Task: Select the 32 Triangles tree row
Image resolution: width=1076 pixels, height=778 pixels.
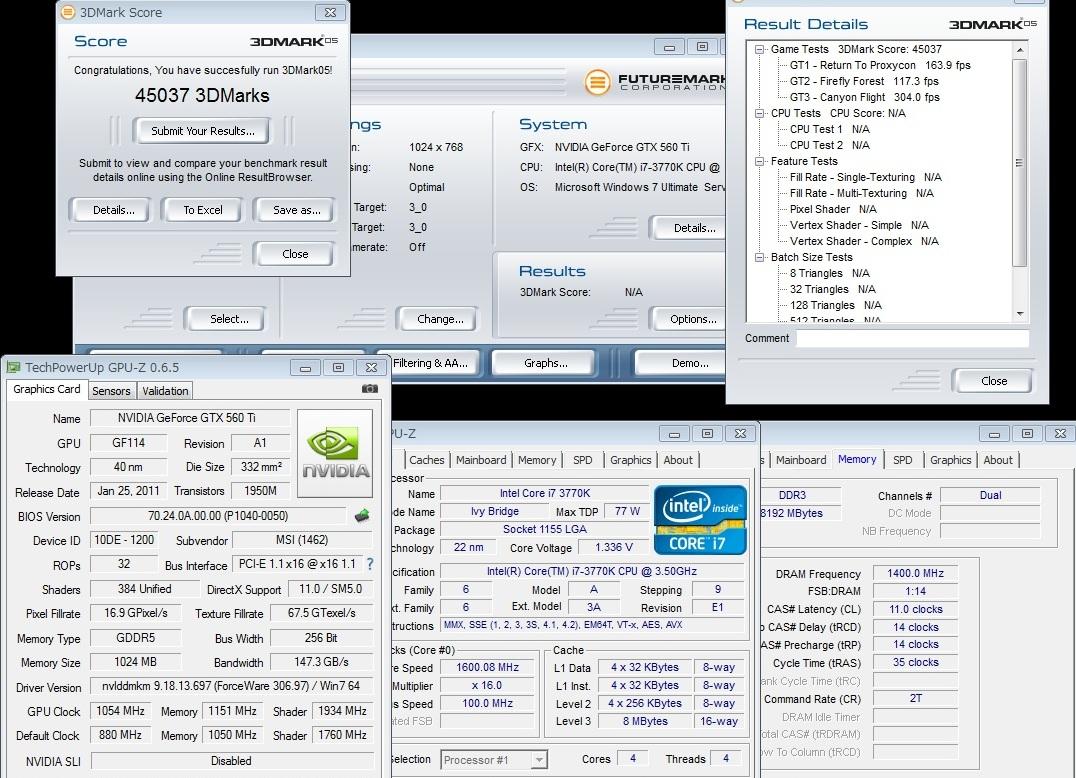Action: (x=832, y=290)
